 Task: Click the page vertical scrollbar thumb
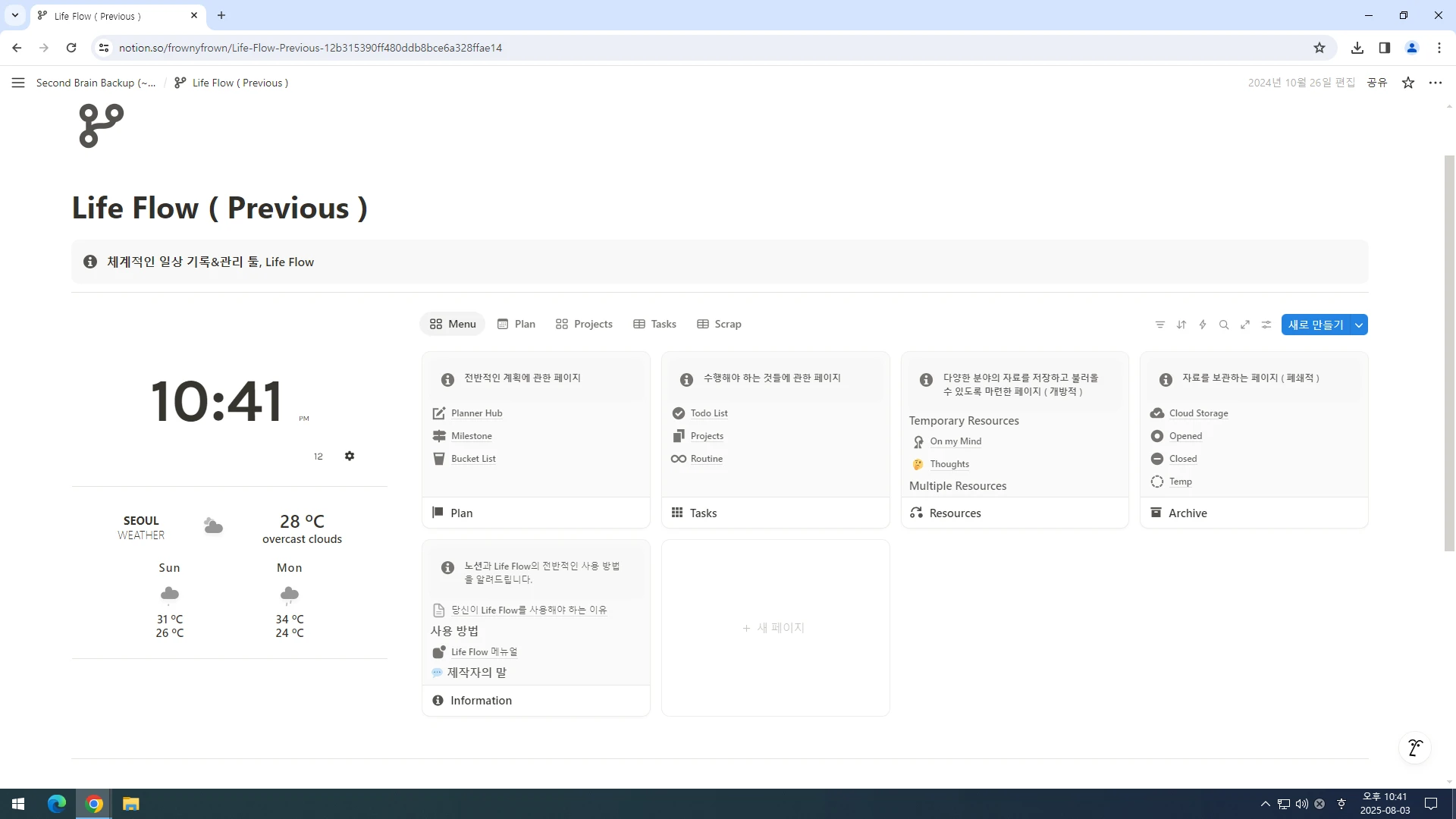coord(1449,353)
